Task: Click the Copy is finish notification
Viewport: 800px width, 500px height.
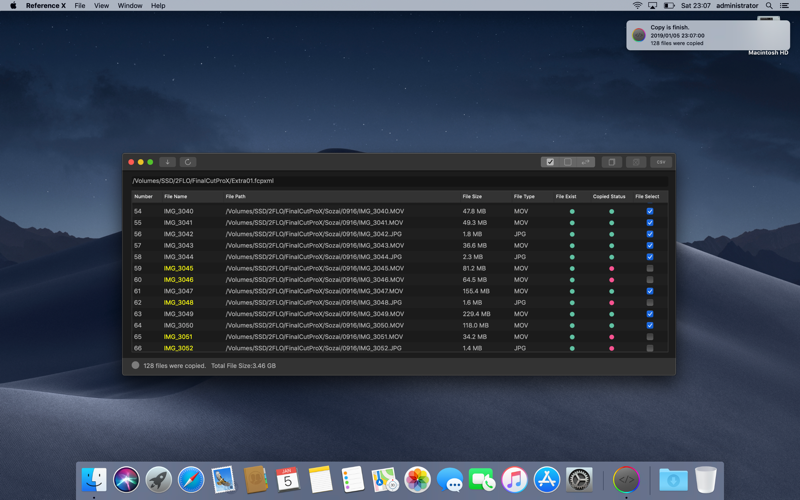Action: pos(708,35)
